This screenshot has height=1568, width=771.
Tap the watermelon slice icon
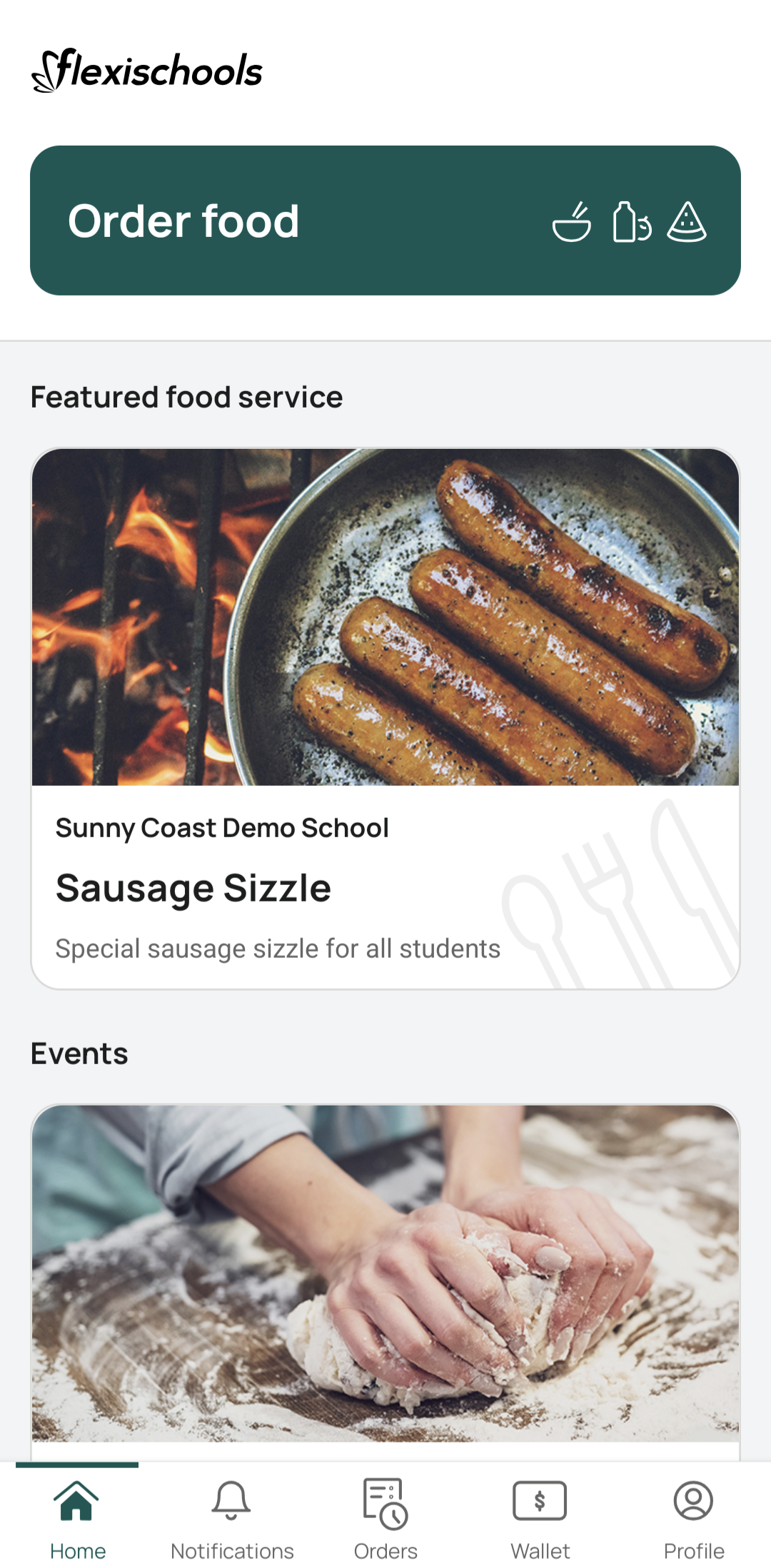tap(687, 223)
